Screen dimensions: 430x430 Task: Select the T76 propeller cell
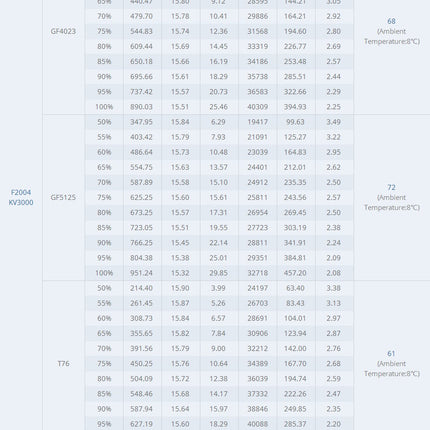(x=63, y=363)
